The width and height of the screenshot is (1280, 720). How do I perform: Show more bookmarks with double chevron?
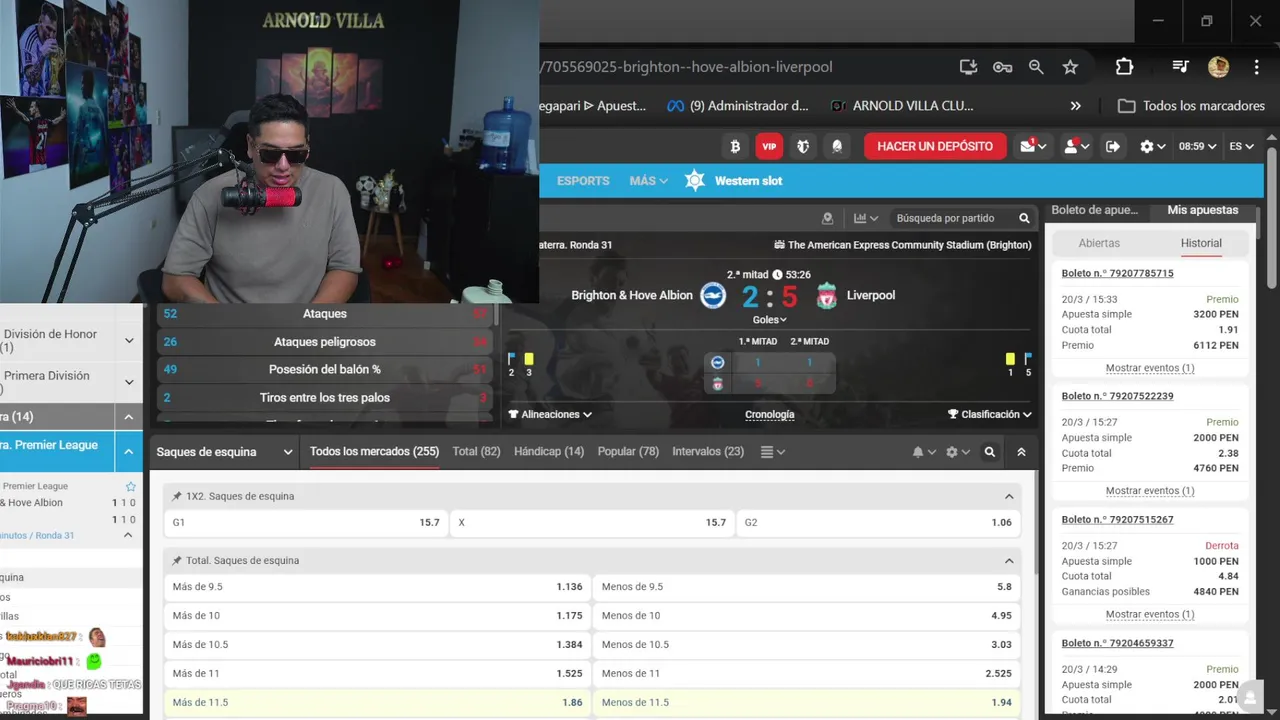(x=1075, y=106)
